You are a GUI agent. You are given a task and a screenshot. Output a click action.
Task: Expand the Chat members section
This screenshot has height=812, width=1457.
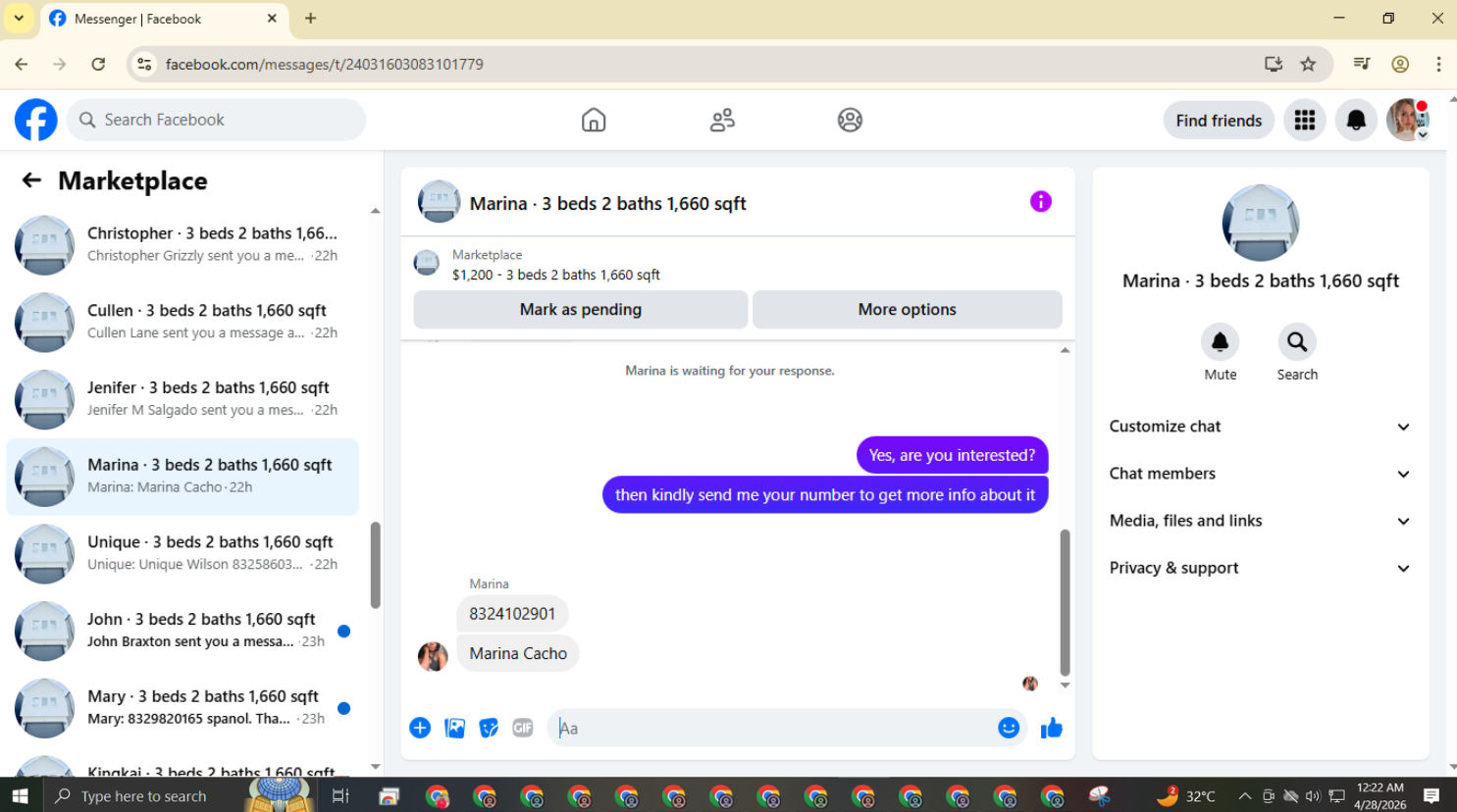click(1260, 474)
